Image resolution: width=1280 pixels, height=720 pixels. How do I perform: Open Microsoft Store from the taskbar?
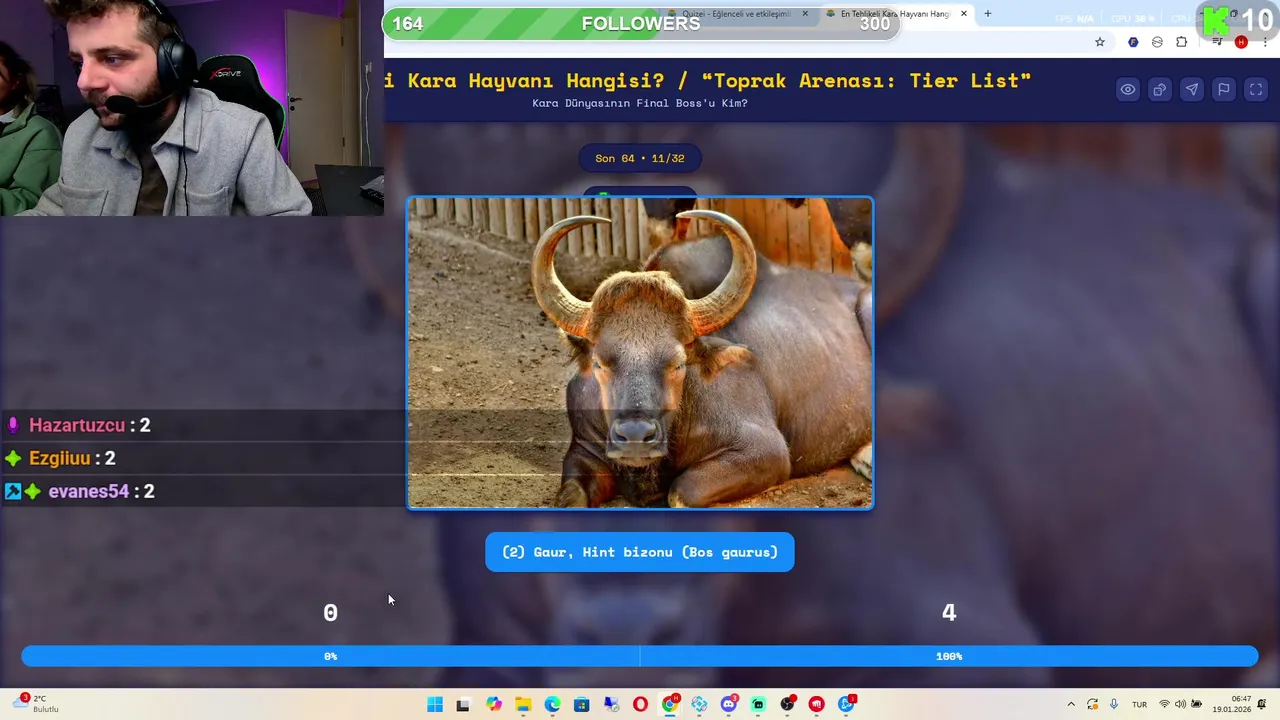pos(581,705)
